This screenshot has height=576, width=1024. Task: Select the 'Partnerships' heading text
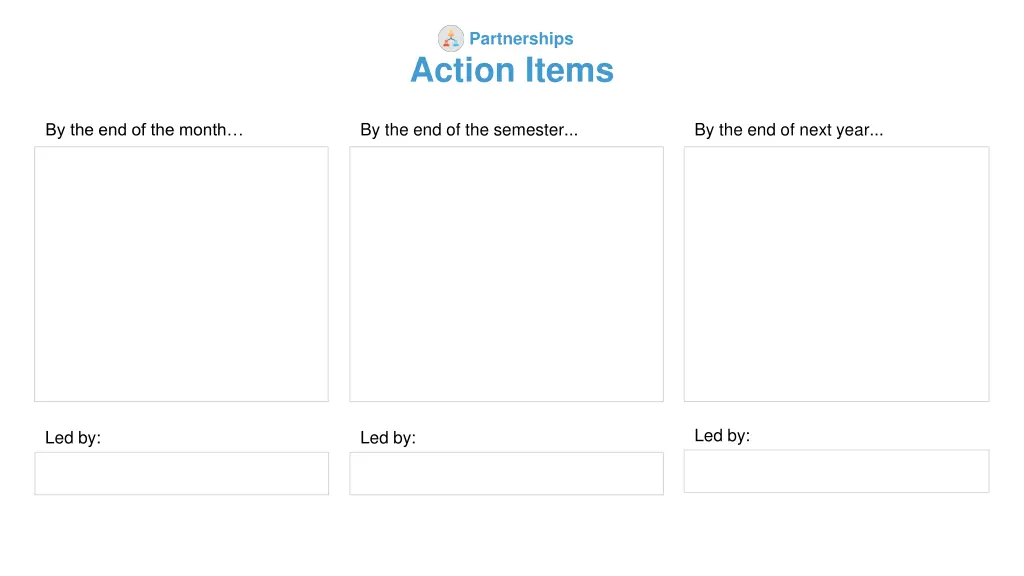tap(521, 39)
